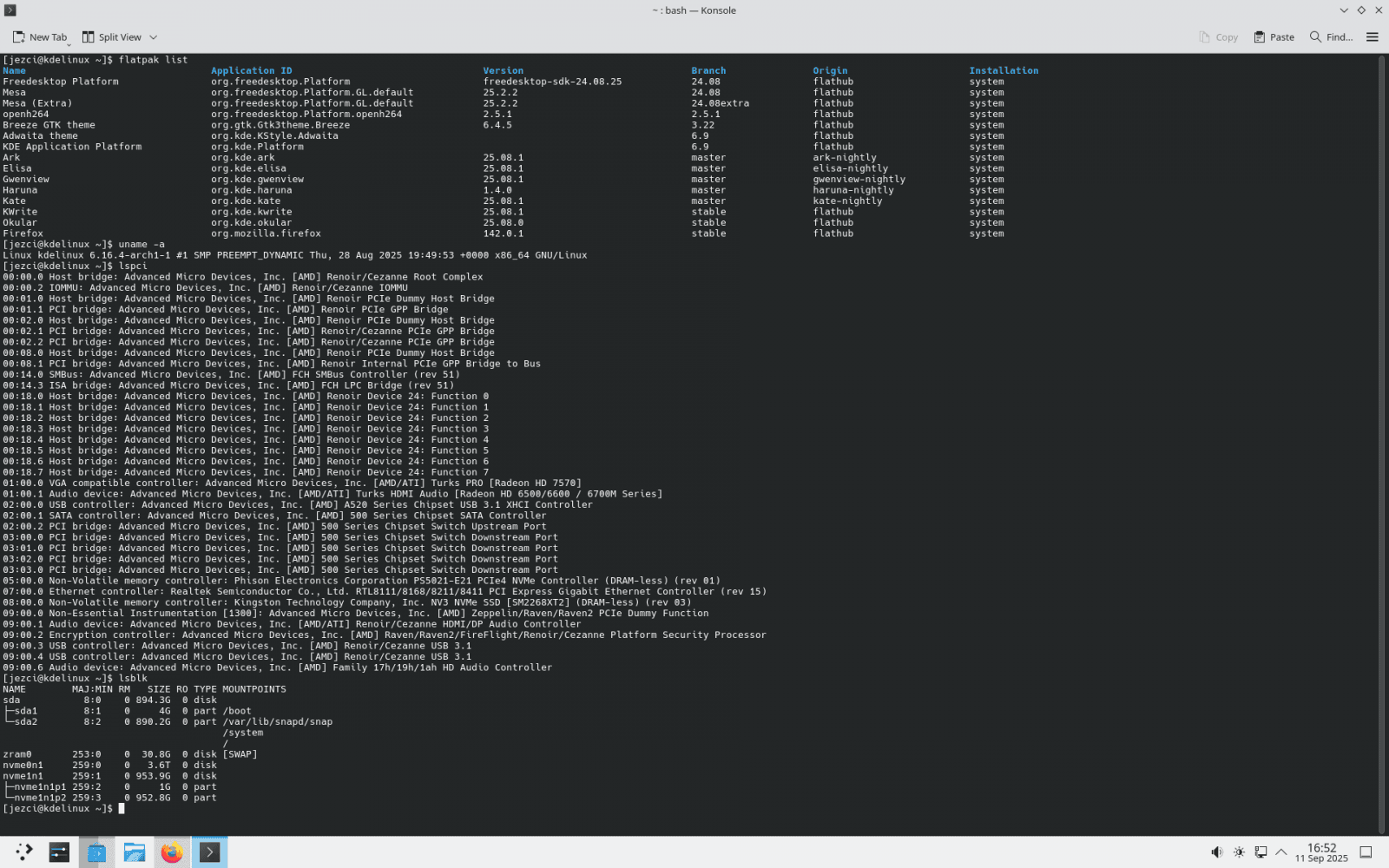Click the 'org.kde.haruna' application ID

pos(252,190)
